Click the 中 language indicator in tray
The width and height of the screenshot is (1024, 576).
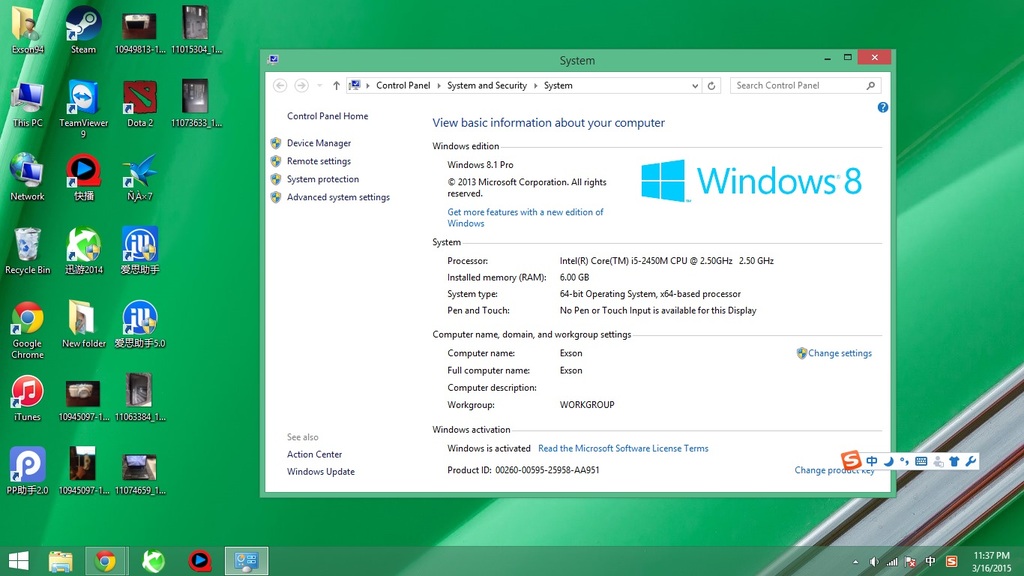coord(930,562)
